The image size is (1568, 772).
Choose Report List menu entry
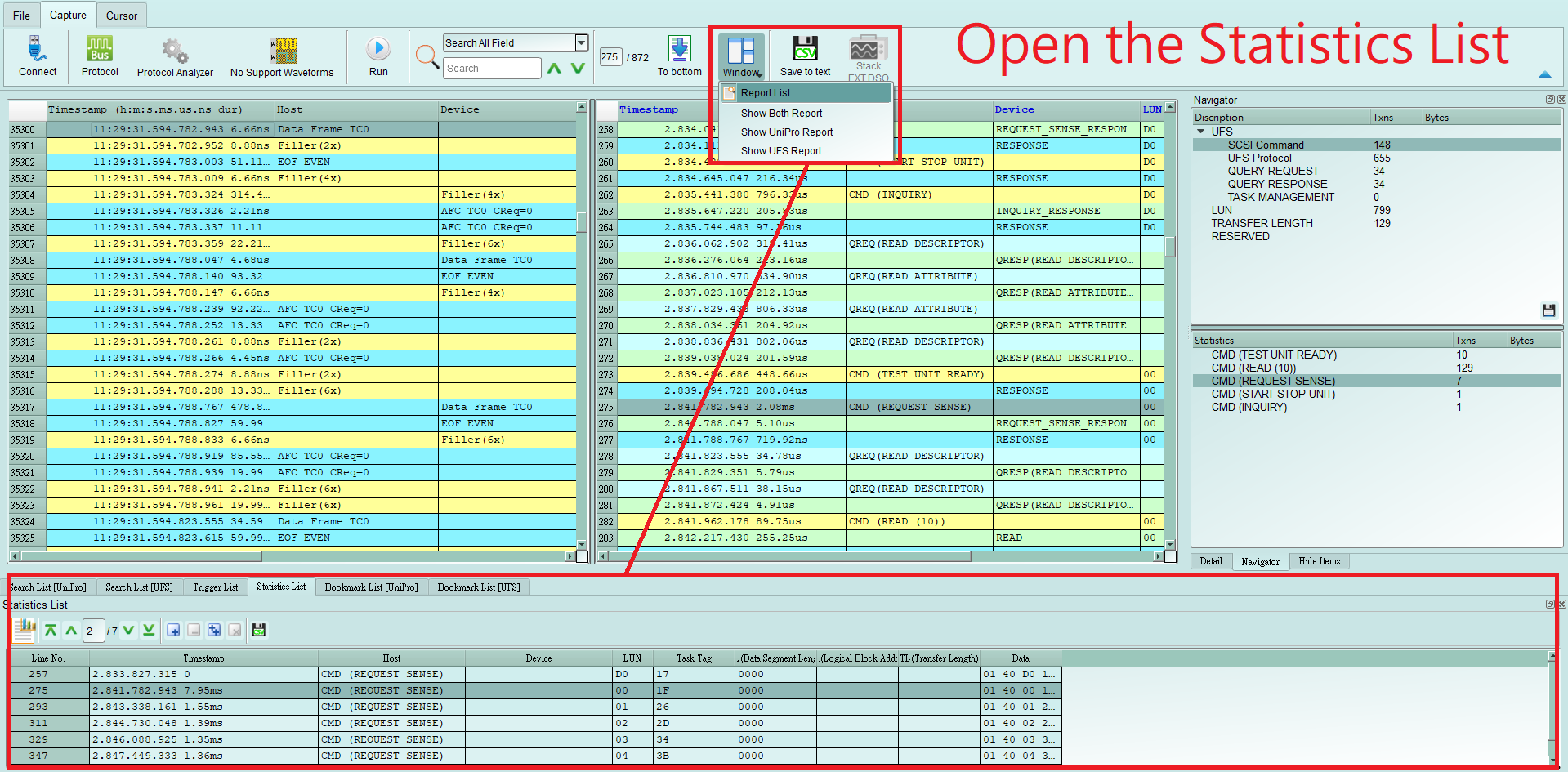click(806, 93)
